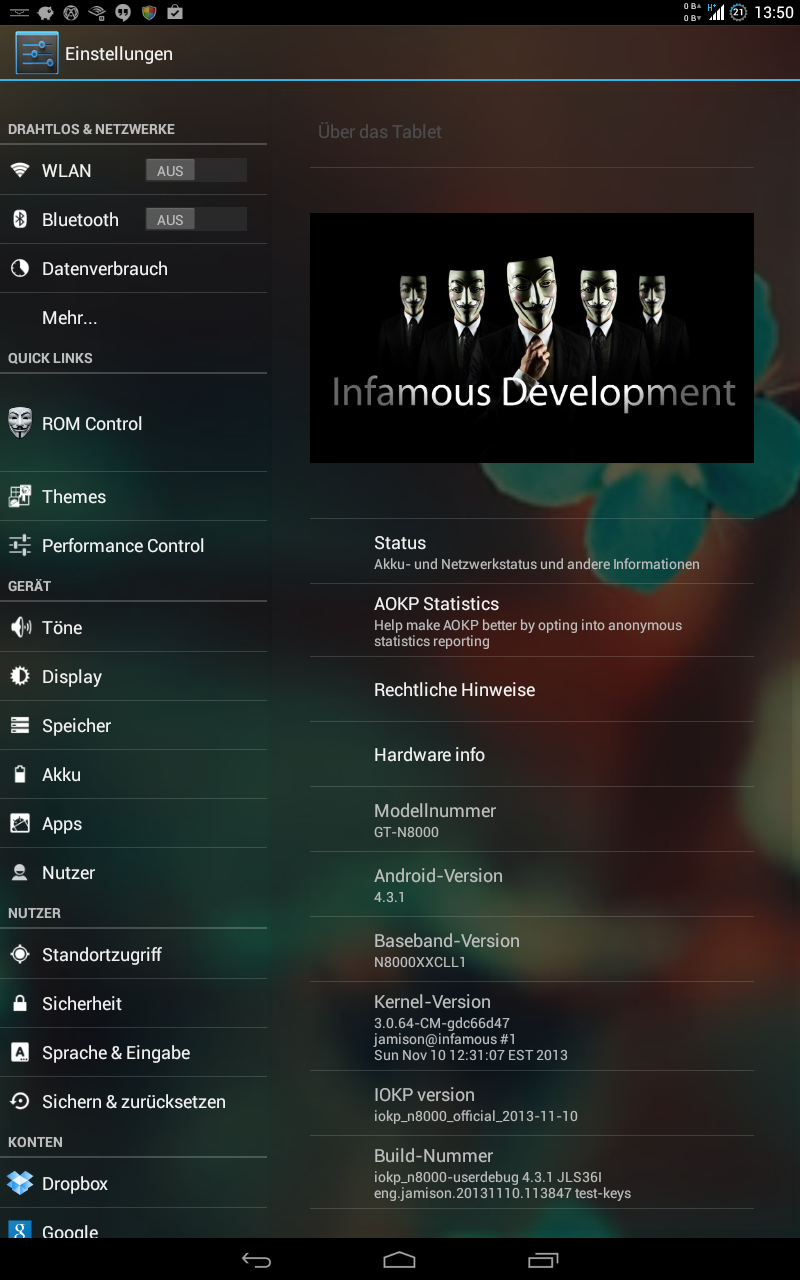Tap the battery indicator in status bar
Image resolution: width=800 pixels, height=1280 pixels.
[x=739, y=12]
